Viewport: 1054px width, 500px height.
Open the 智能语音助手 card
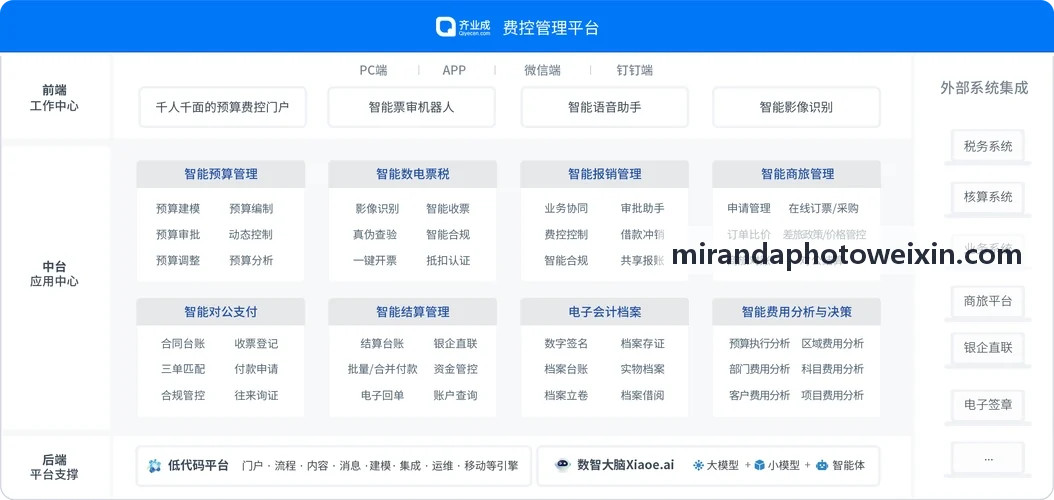coord(604,107)
